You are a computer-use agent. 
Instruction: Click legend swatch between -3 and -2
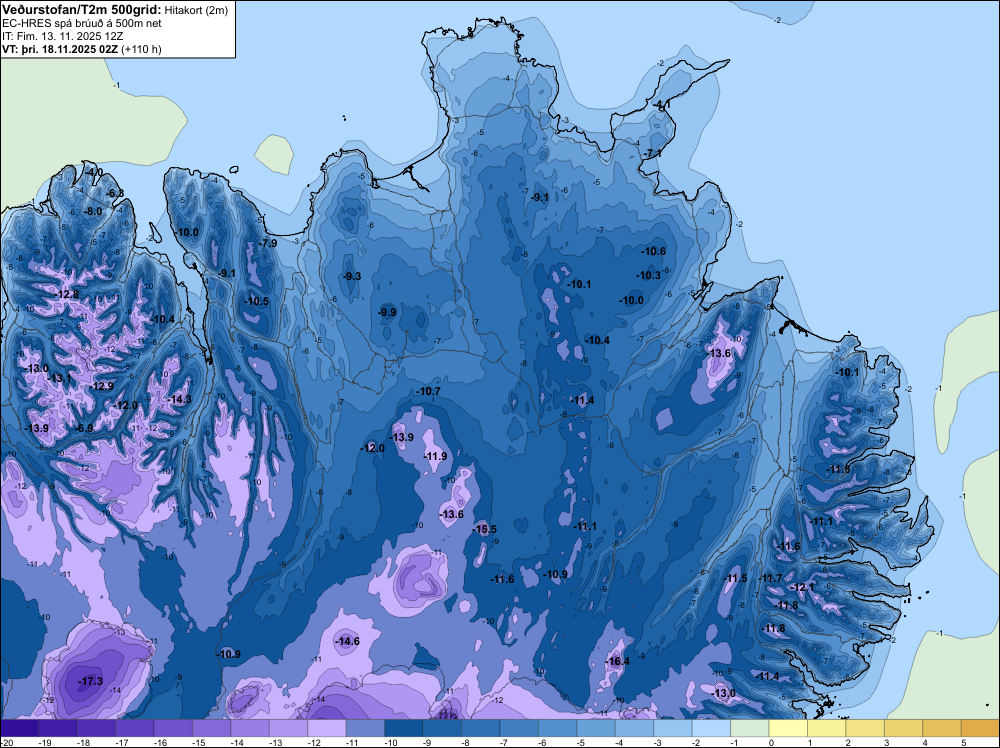click(673, 728)
